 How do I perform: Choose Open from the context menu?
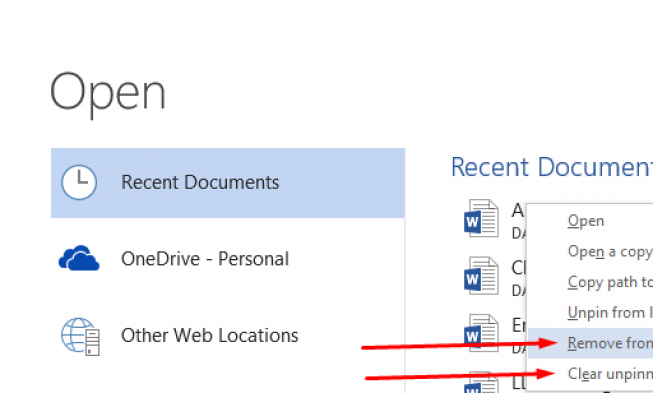tap(586, 221)
